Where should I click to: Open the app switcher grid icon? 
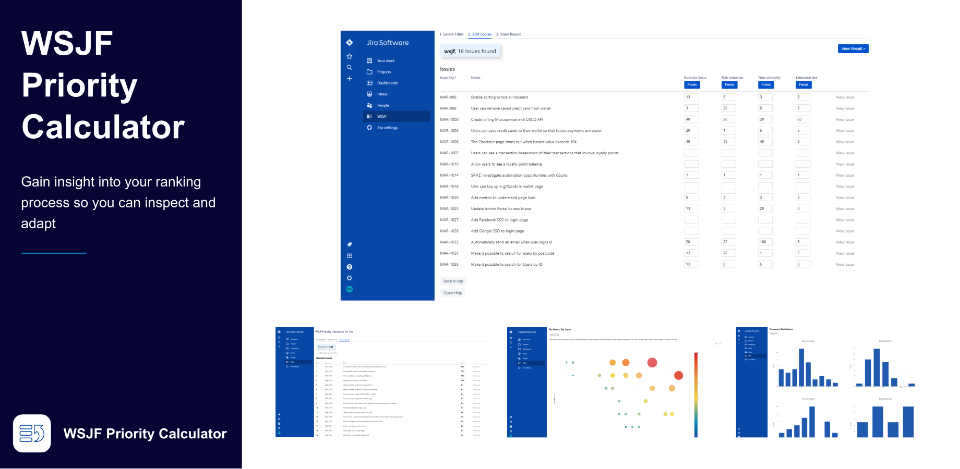tap(349, 256)
